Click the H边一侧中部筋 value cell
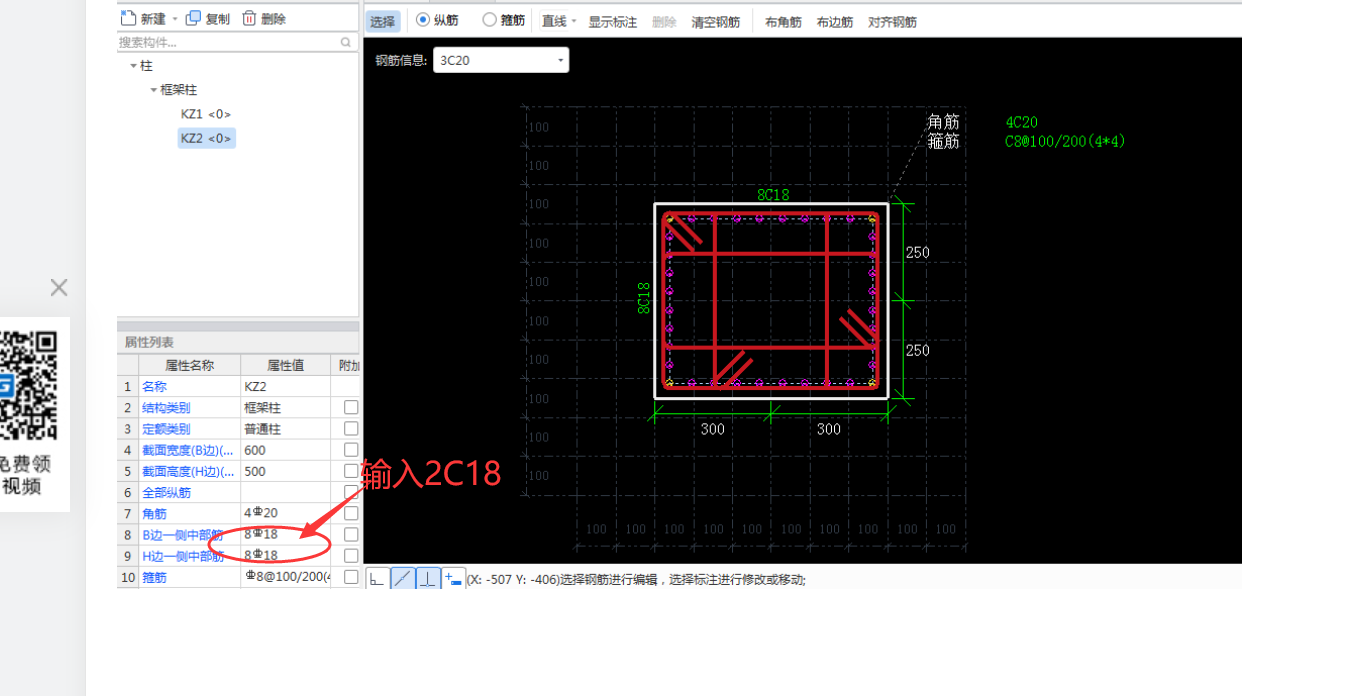Image resolution: width=1367 pixels, height=696 pixels. (x=285, y=556)
